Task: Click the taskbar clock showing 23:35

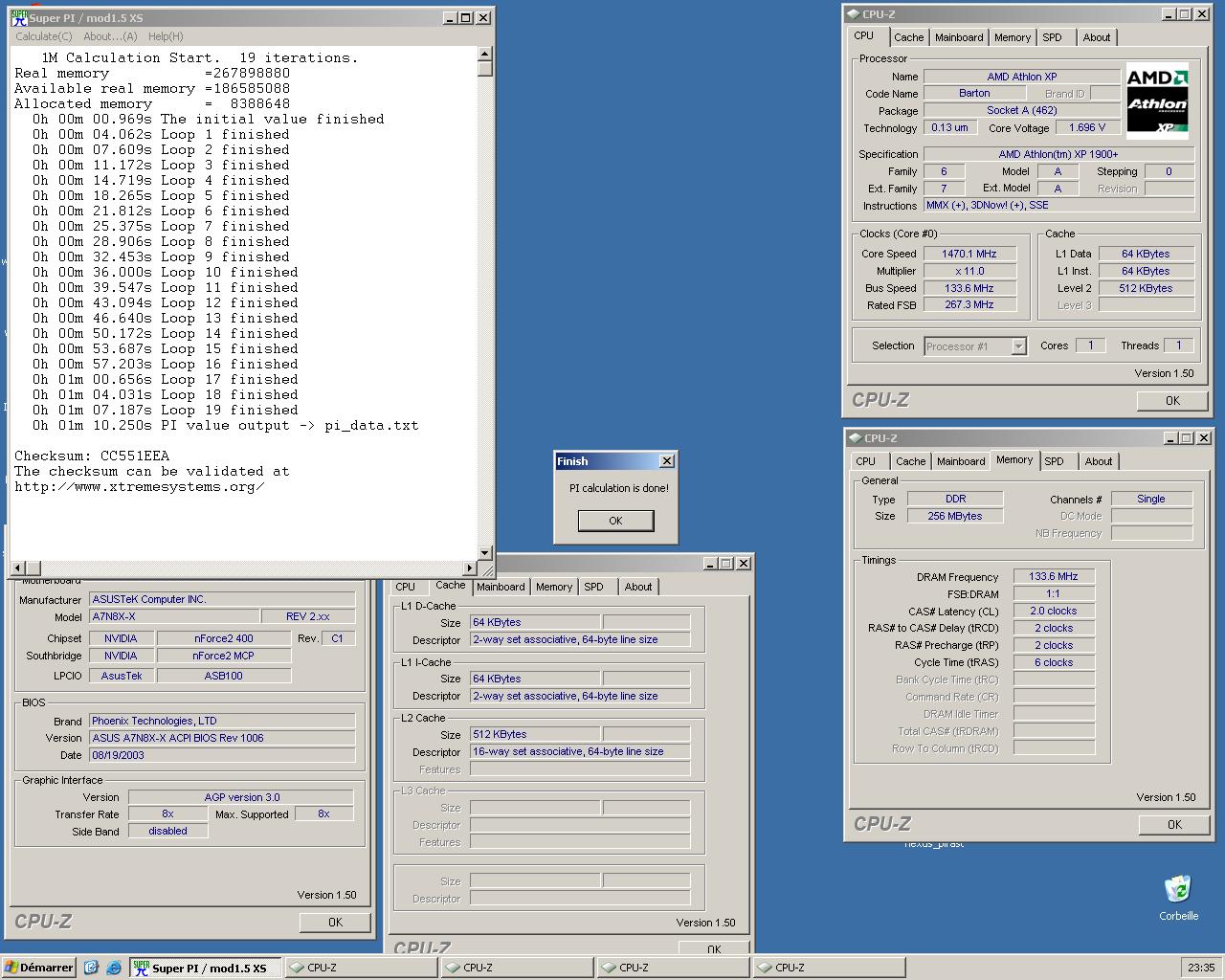Action: 1201,968
